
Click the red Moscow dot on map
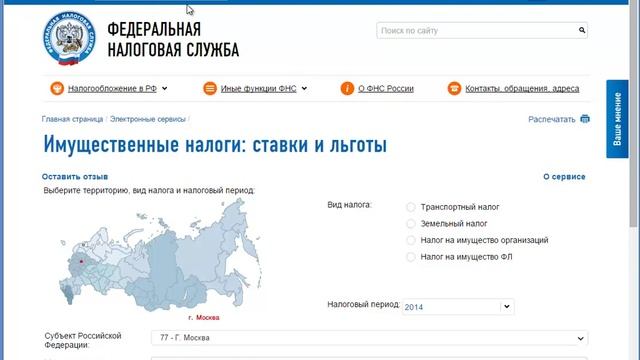pyautogui.click(x=81, y=261)
